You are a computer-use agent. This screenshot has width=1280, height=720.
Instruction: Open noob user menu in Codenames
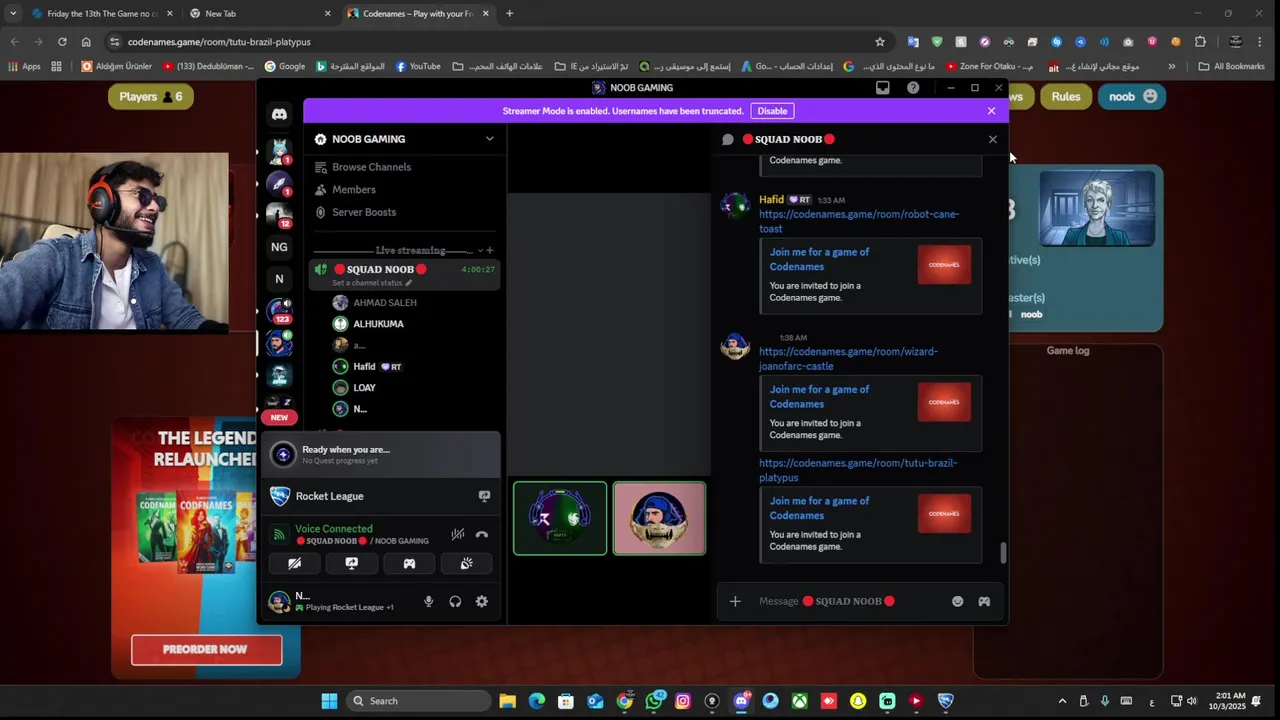pos(1131,97)
